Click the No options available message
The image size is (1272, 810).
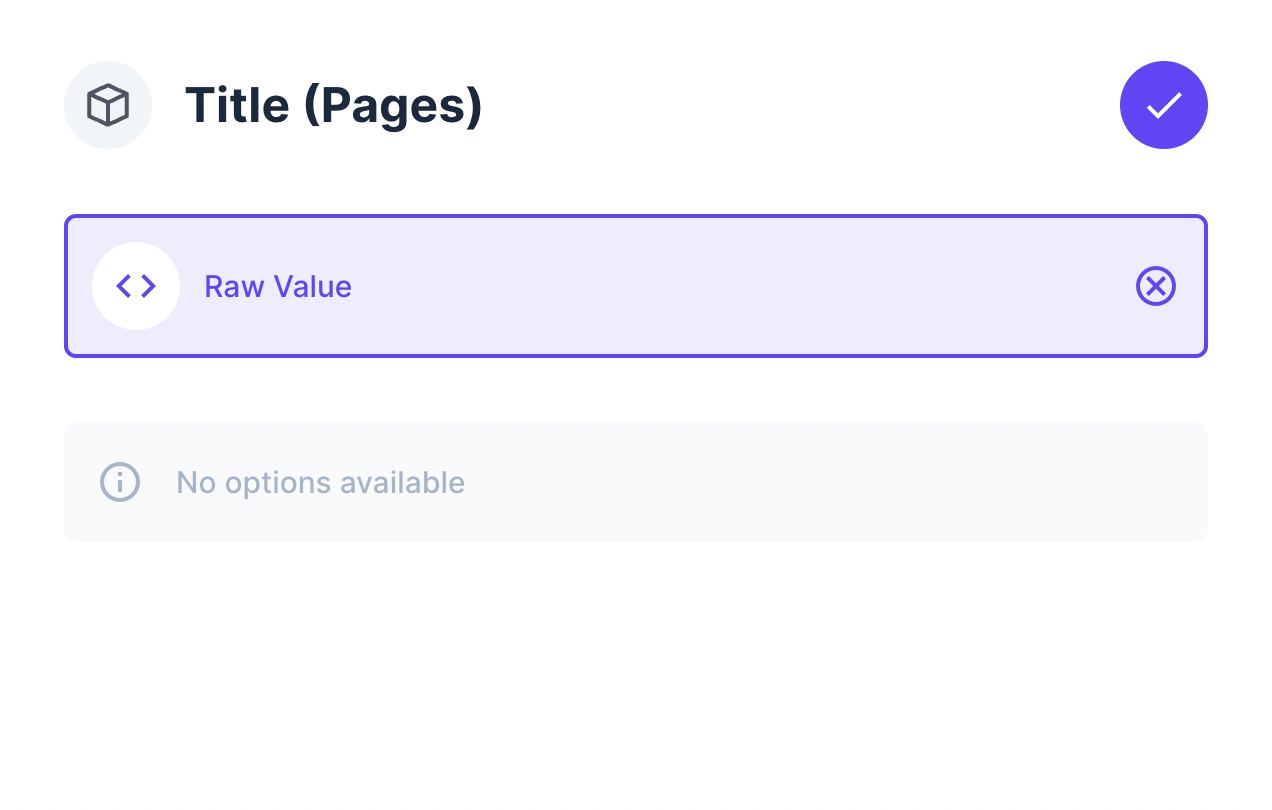click(320, 482)
